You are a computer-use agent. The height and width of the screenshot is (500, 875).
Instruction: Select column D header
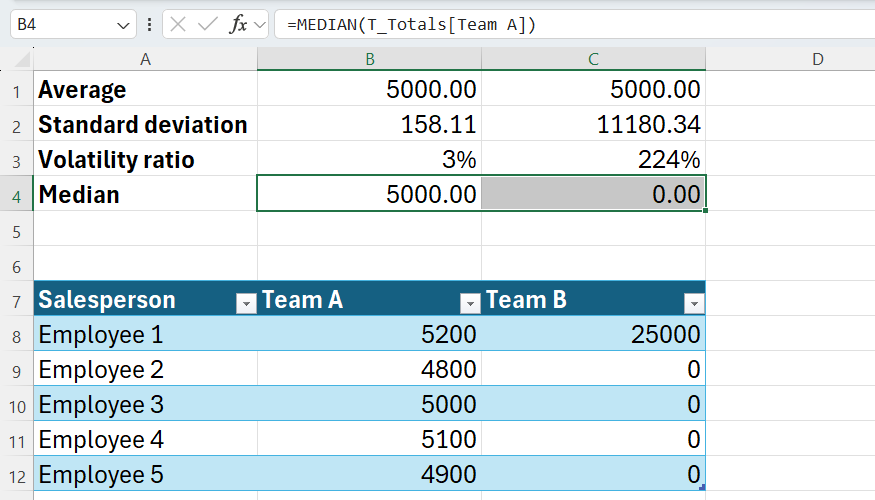click(x=817, y=59)
